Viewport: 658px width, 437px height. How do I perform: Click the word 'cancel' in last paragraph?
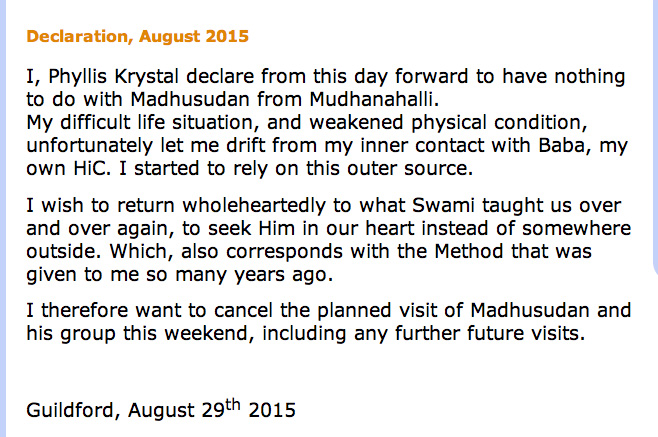tap(243, 311)
